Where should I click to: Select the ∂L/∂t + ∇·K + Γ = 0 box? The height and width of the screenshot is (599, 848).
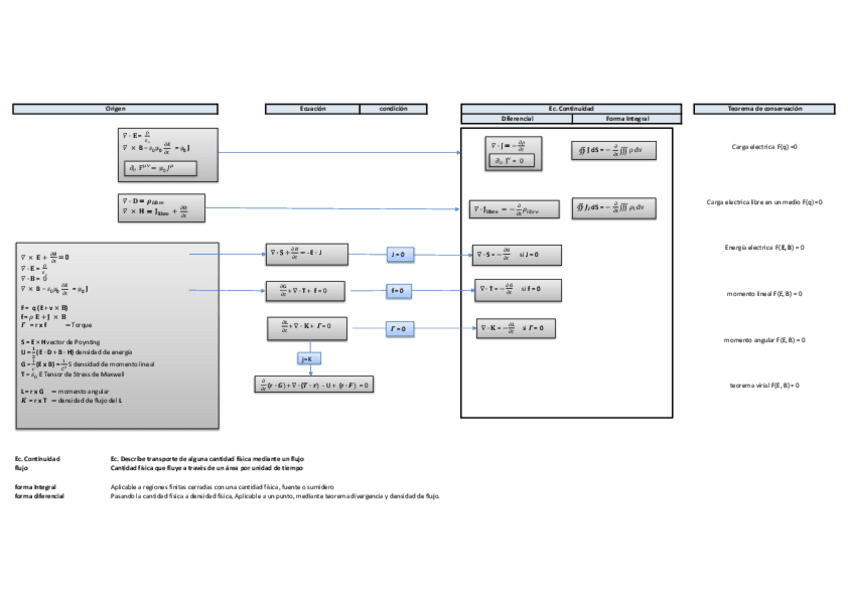307,328
